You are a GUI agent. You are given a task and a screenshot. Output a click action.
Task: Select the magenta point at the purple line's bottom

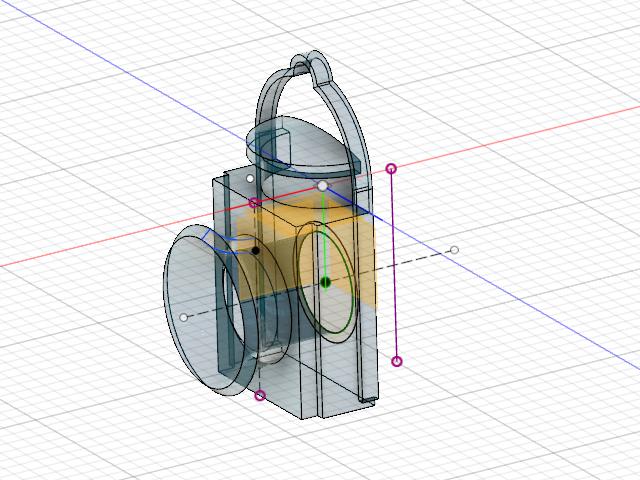coord(397,361)
